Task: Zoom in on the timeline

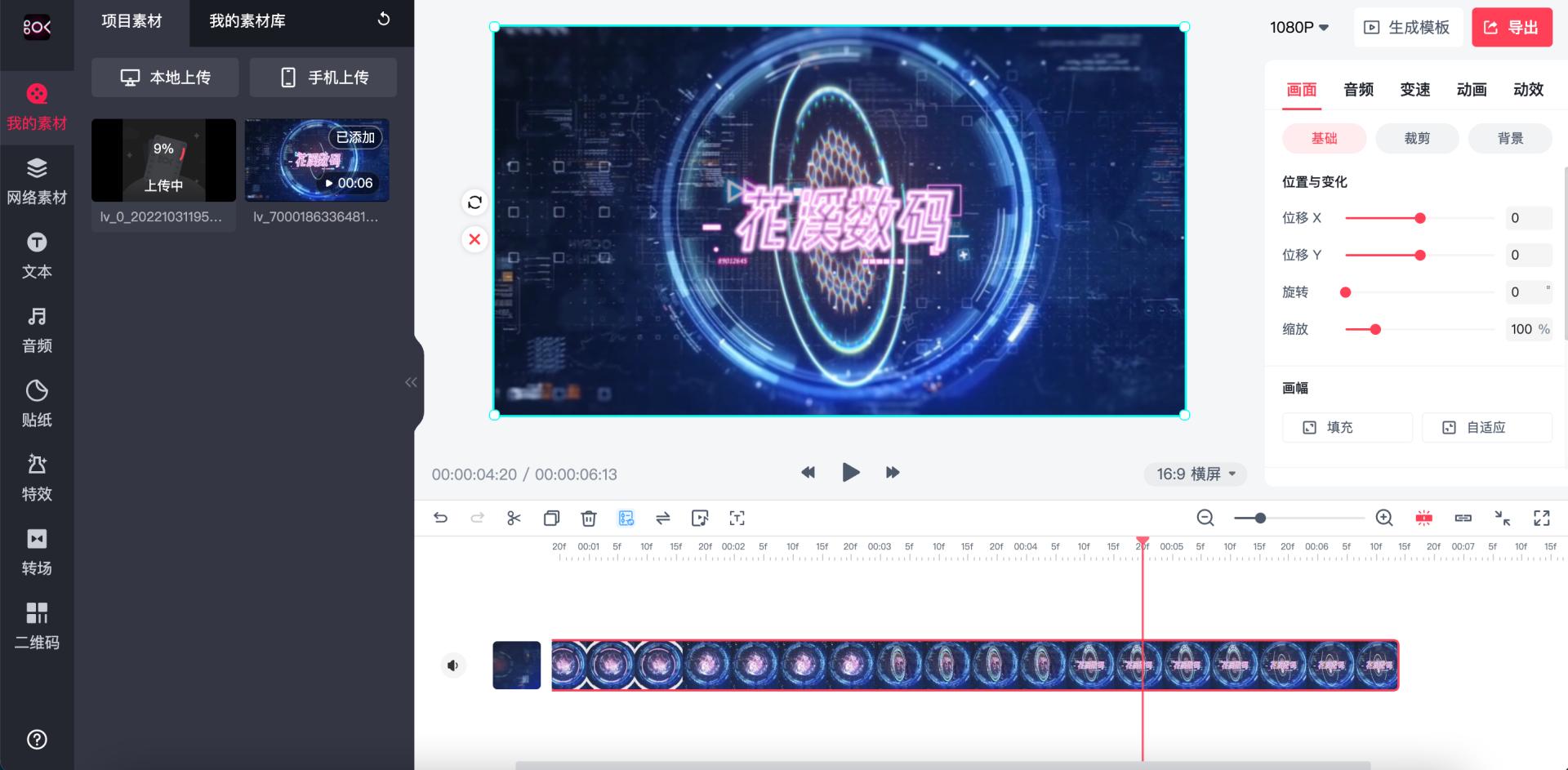Action: coord(1384,518)
